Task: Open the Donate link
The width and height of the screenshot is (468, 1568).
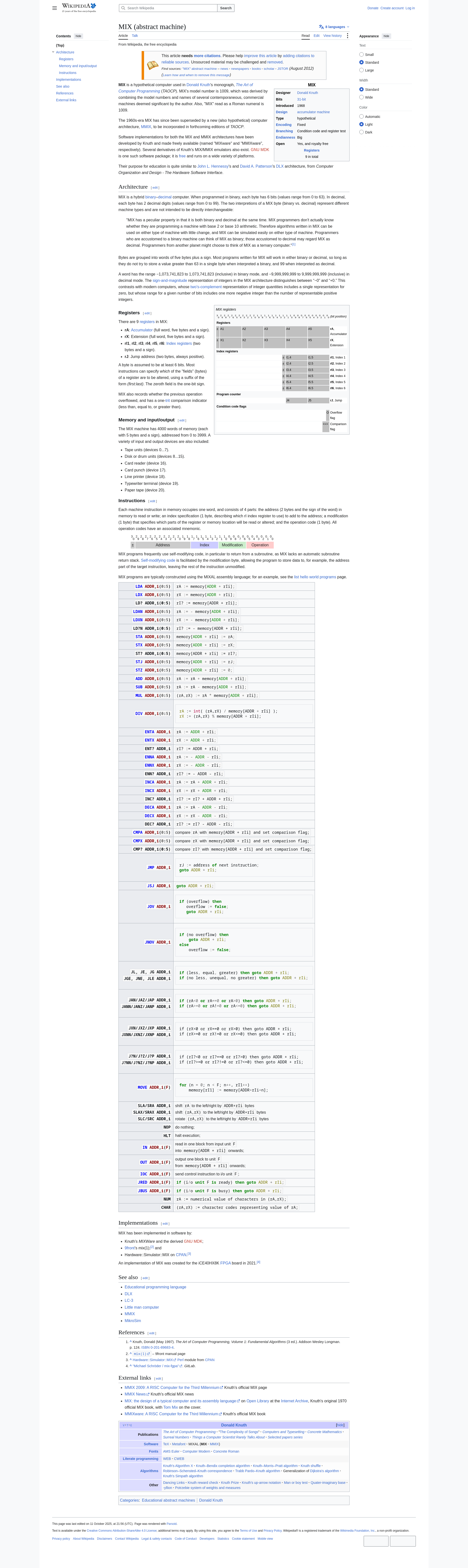Action: point(373,8)
